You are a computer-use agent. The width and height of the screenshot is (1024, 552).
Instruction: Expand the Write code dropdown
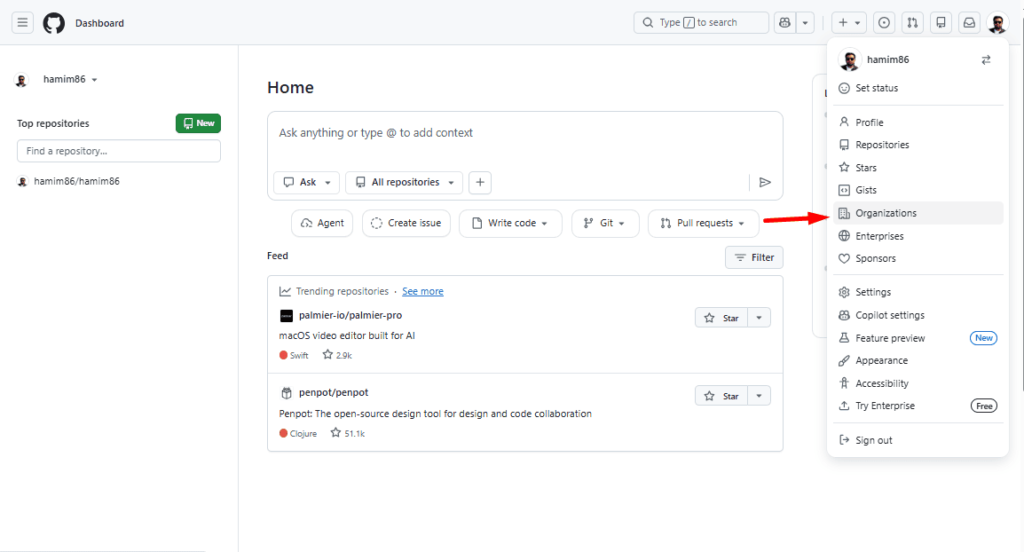tap(510, 223)
